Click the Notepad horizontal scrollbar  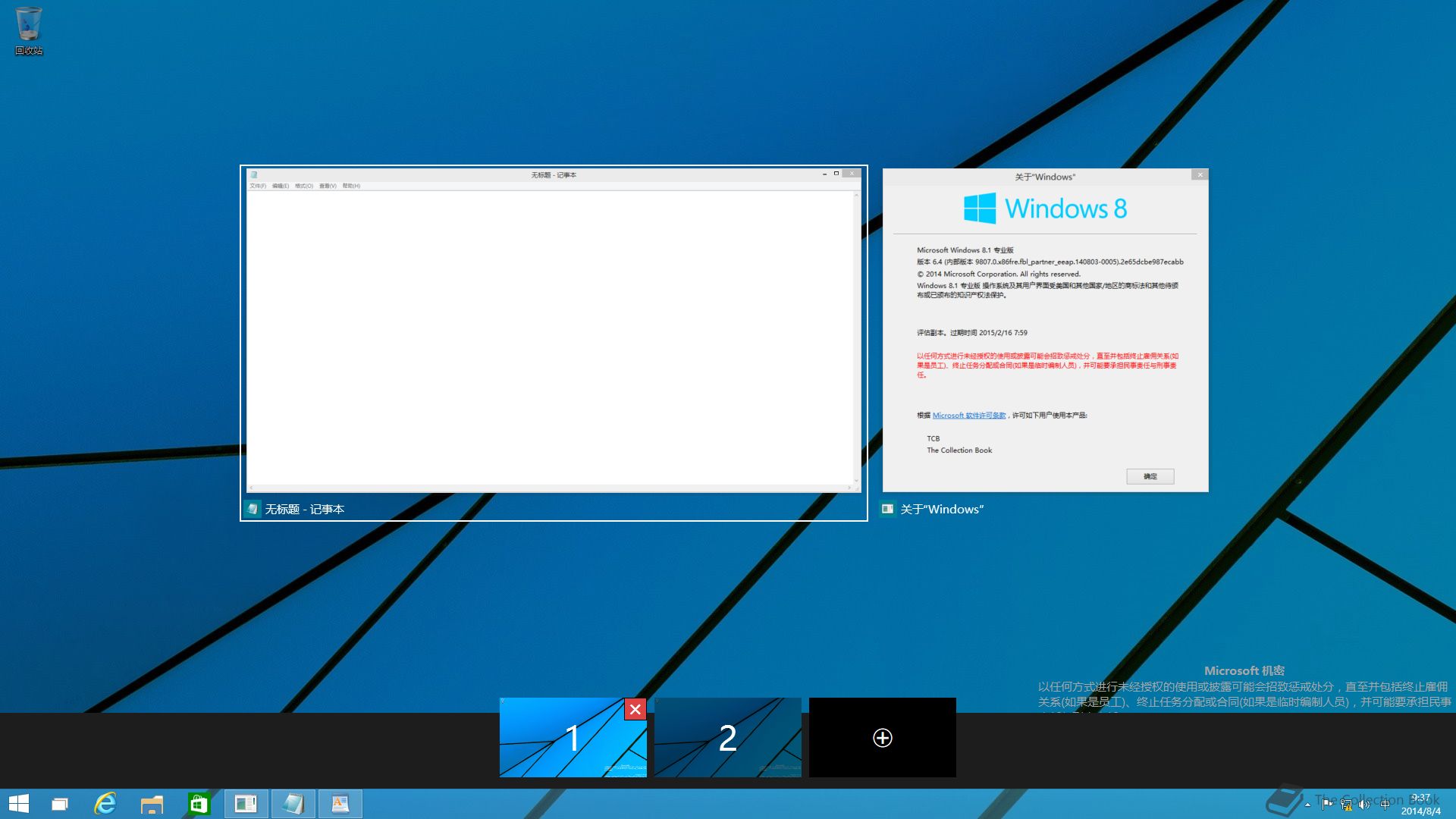click(550, 488)
